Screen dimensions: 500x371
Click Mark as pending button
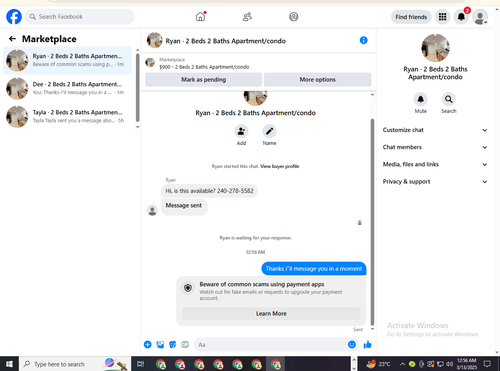(204, 80)
